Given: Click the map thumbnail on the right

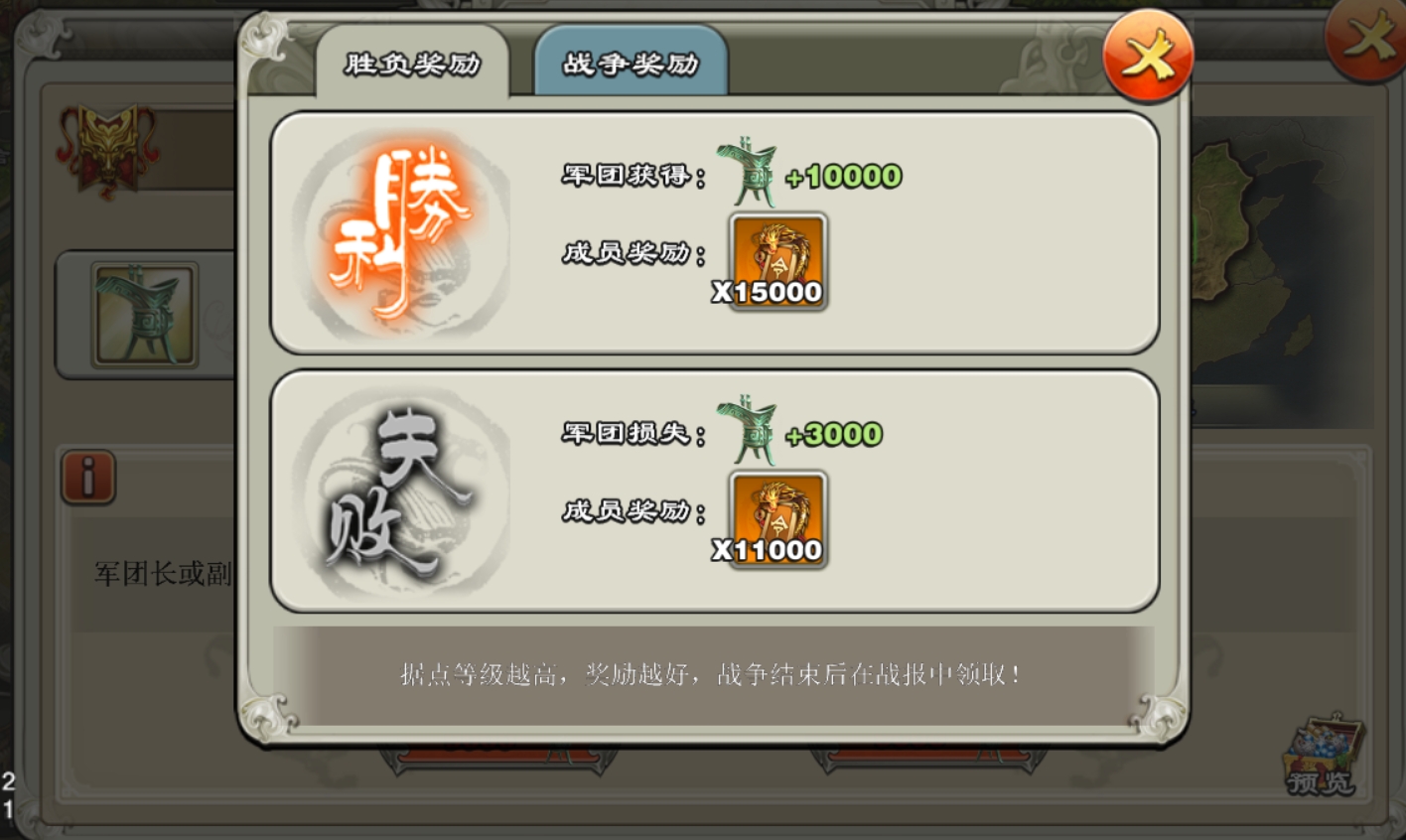Looking at the screenshot, I should 1283,270.
